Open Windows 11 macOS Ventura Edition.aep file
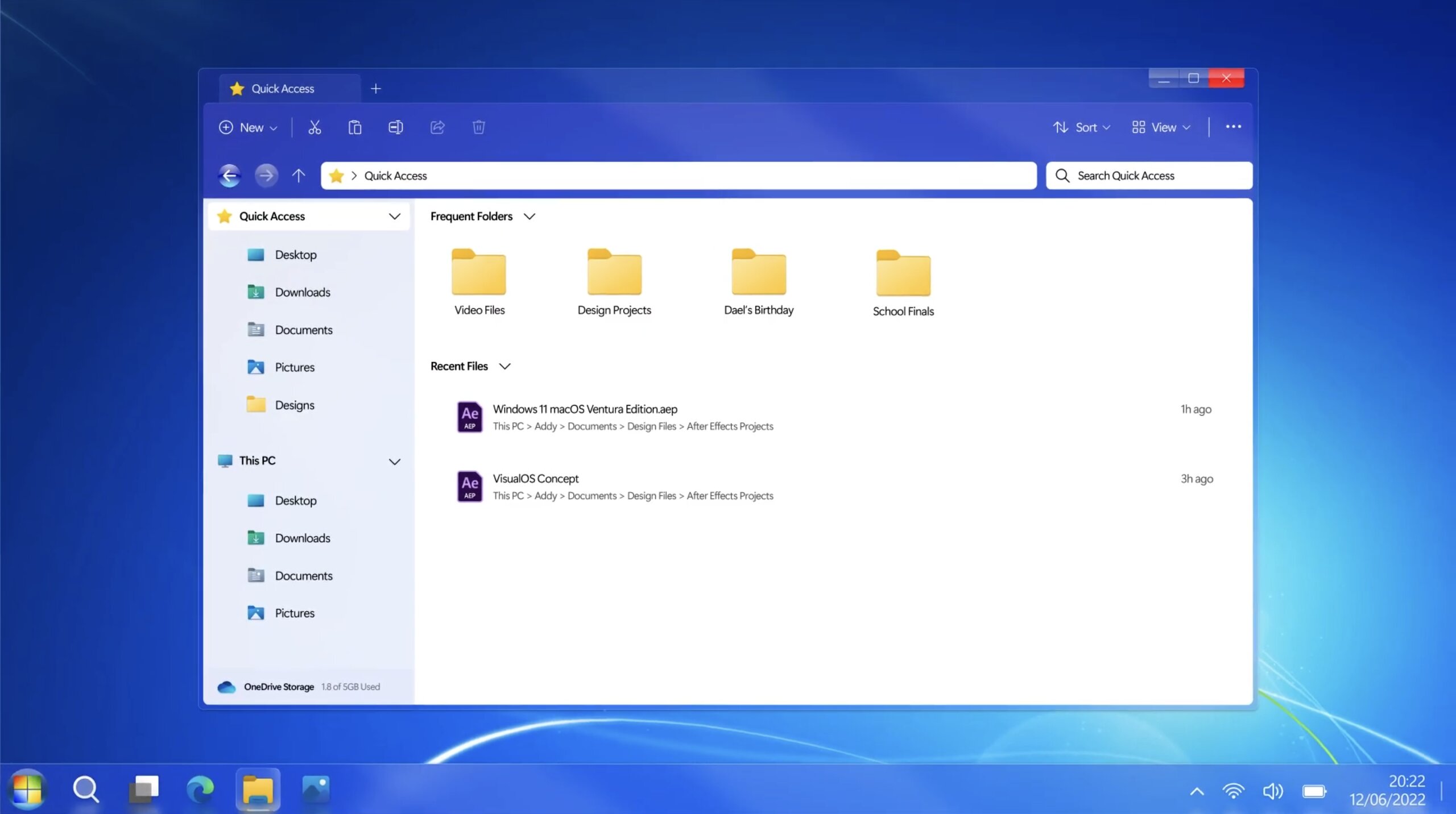Screen dimensions: 1456x814 tap(834, 417)
